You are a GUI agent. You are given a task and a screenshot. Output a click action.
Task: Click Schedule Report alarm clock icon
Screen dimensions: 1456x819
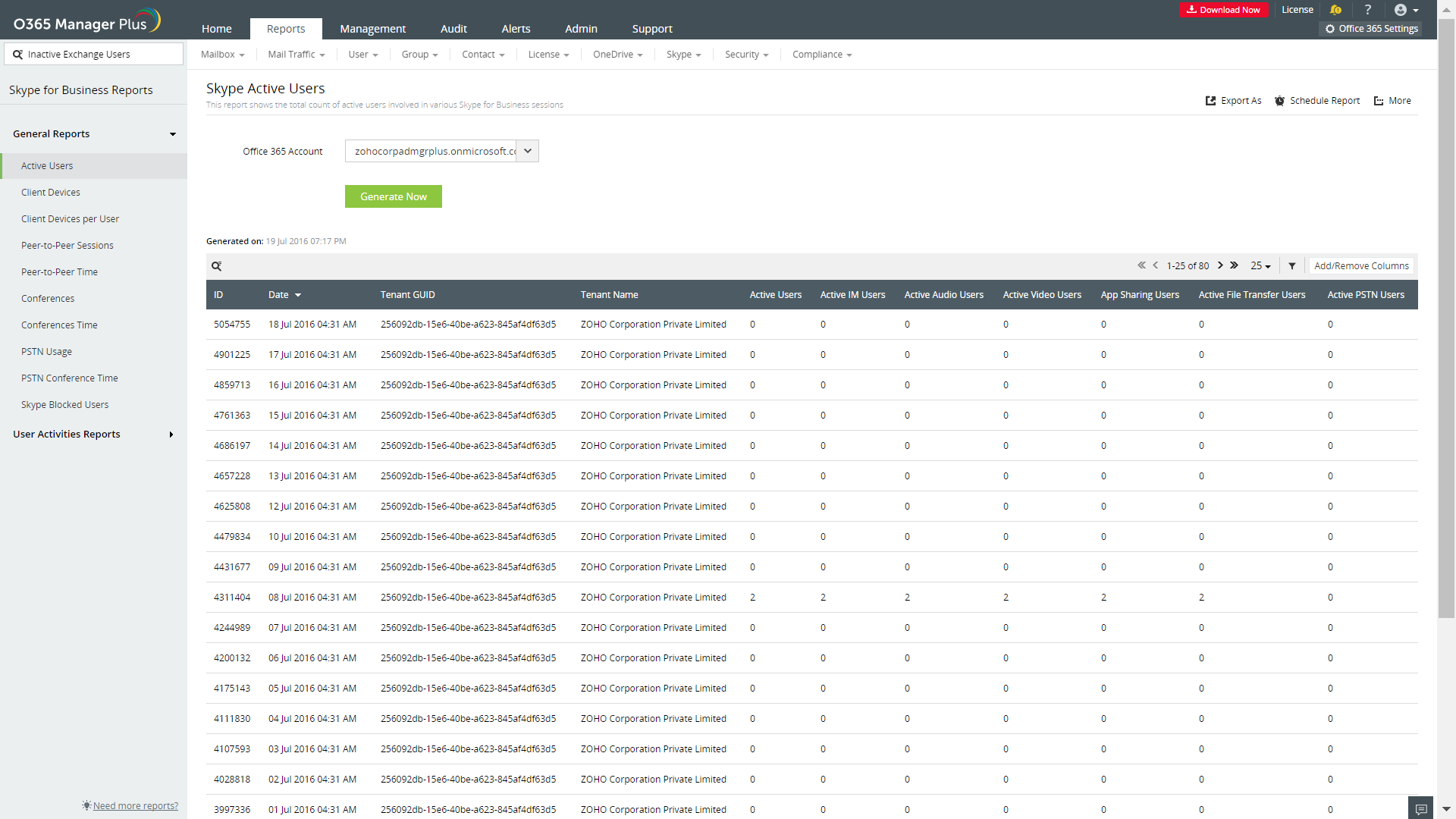1279,101
